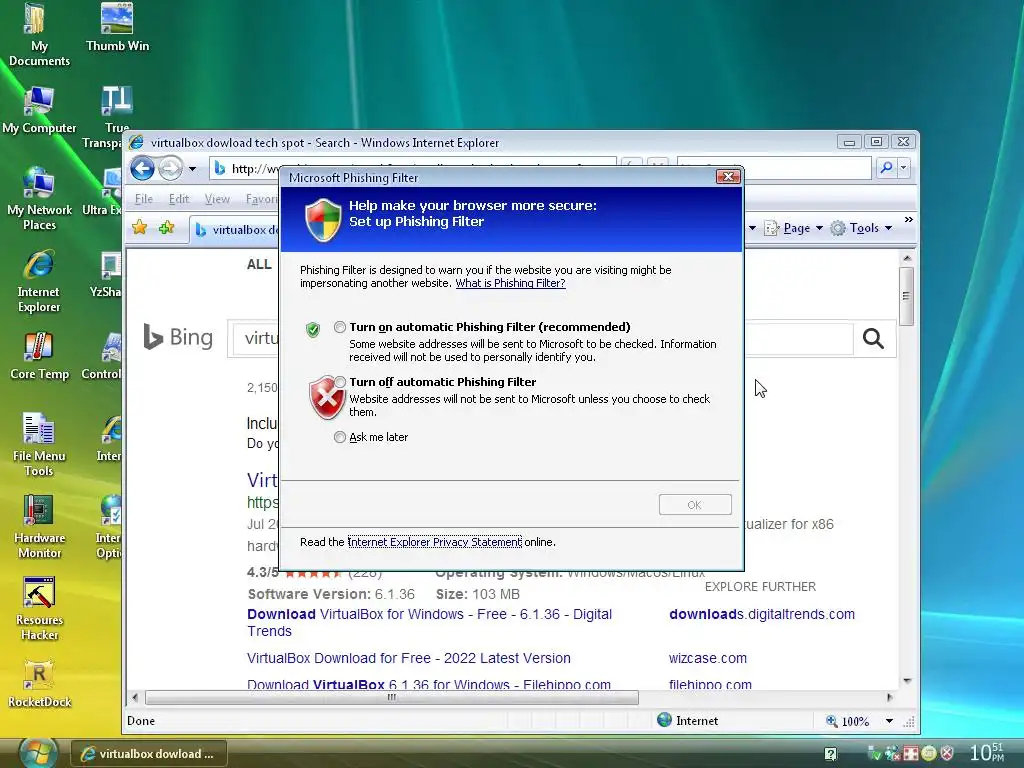
Task: Open Resoures Hacker desktop icon
Action: 39,609
